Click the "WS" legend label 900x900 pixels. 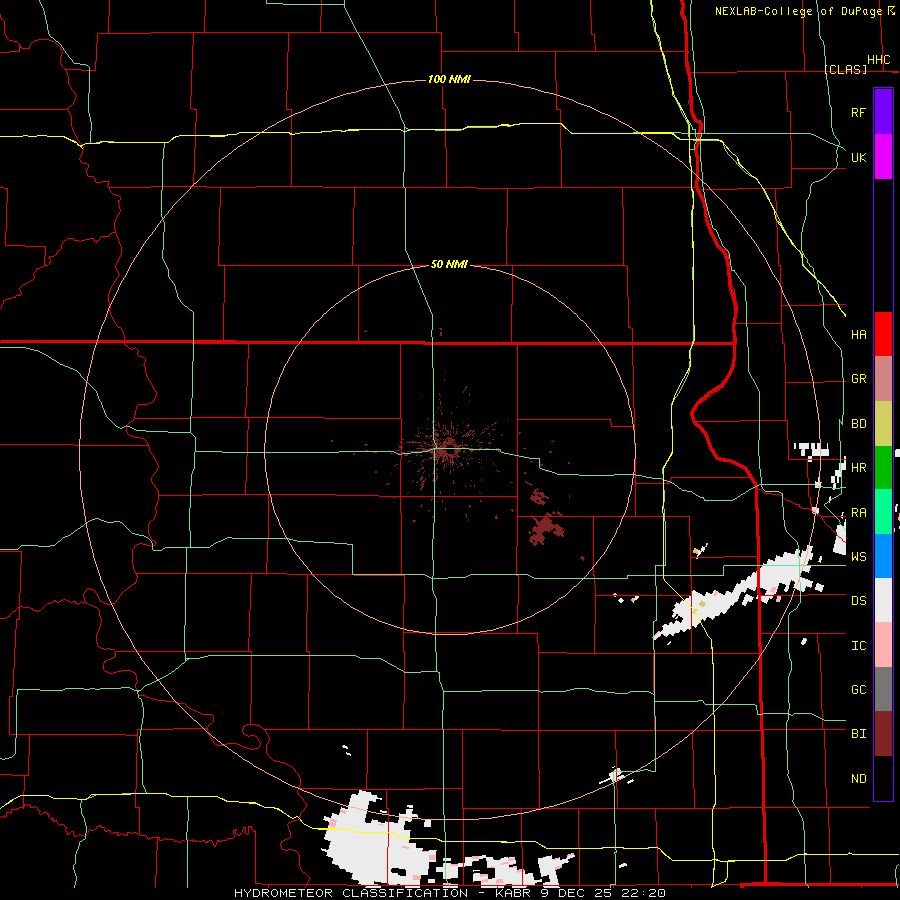(x=858, y=556)
